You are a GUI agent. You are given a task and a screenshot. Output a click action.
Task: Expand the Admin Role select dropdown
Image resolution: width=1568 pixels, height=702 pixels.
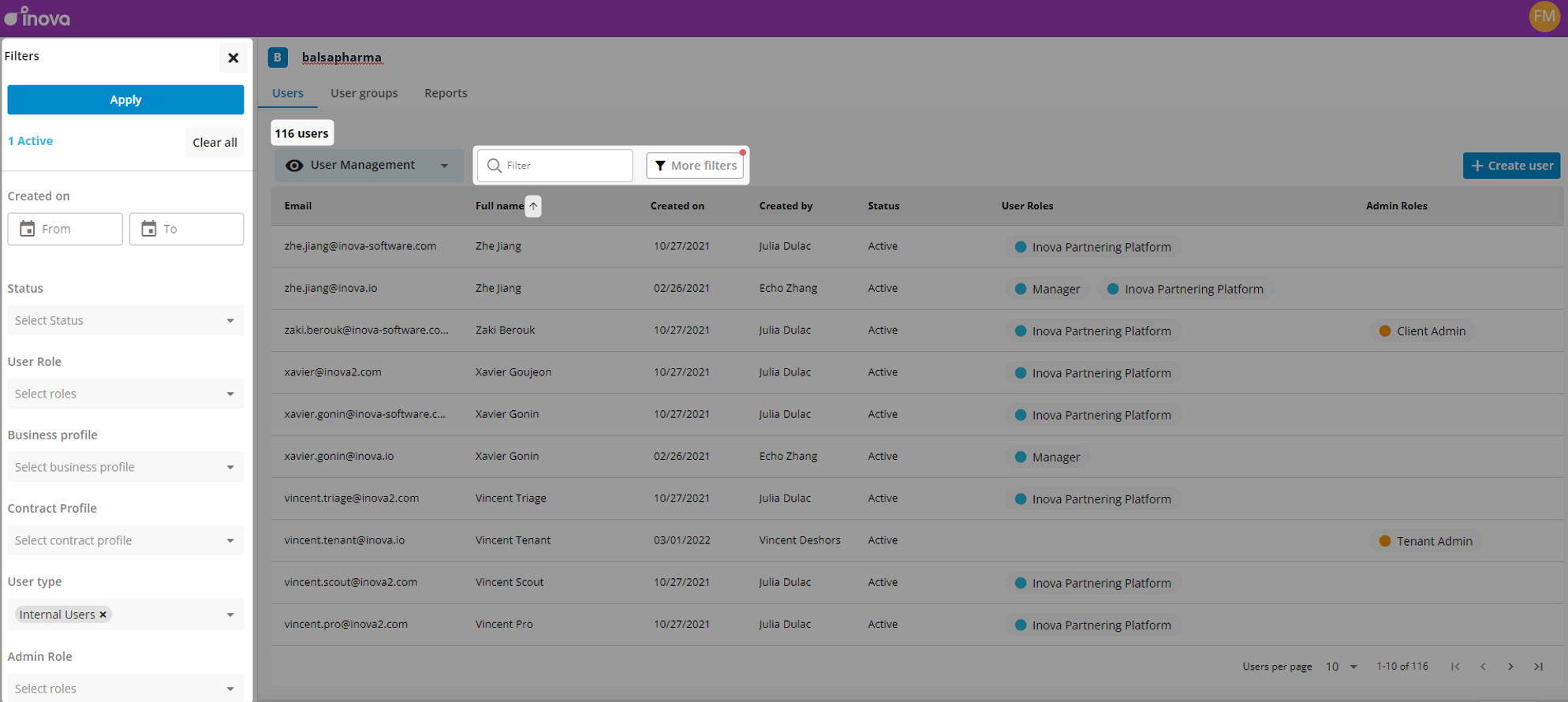pos(125,689)
